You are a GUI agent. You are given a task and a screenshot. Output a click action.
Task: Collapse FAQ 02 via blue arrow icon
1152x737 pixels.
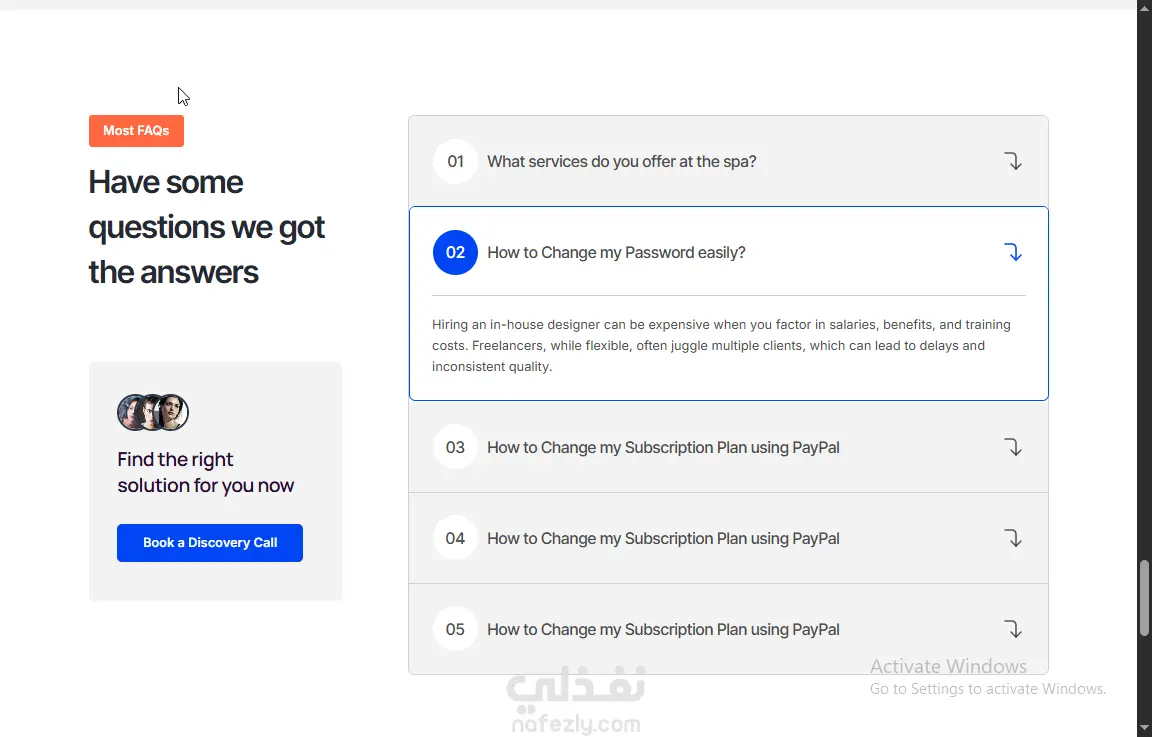point(1013,252)
